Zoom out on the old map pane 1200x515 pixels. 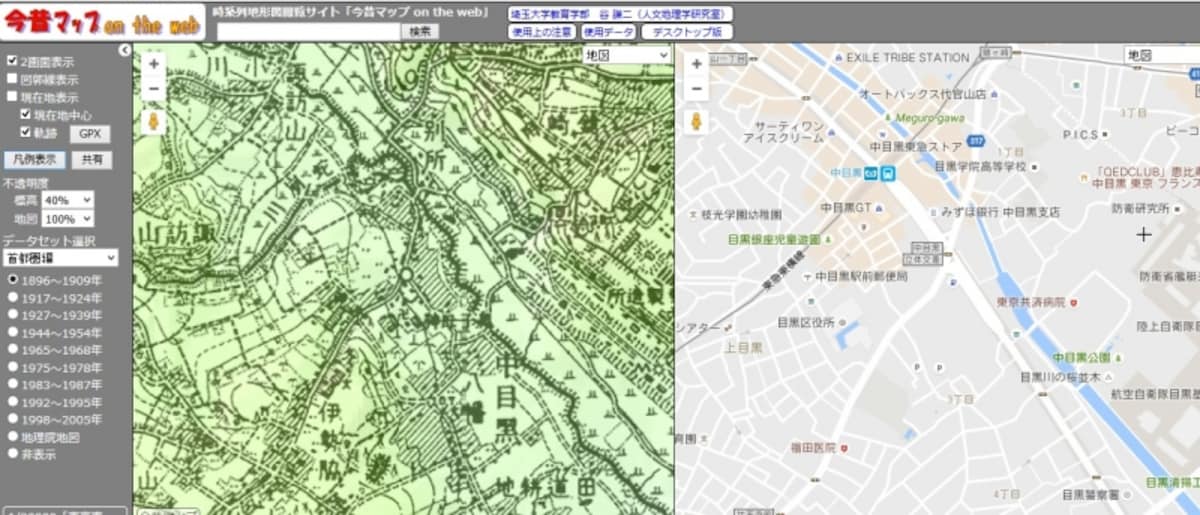tap(153, 88)
